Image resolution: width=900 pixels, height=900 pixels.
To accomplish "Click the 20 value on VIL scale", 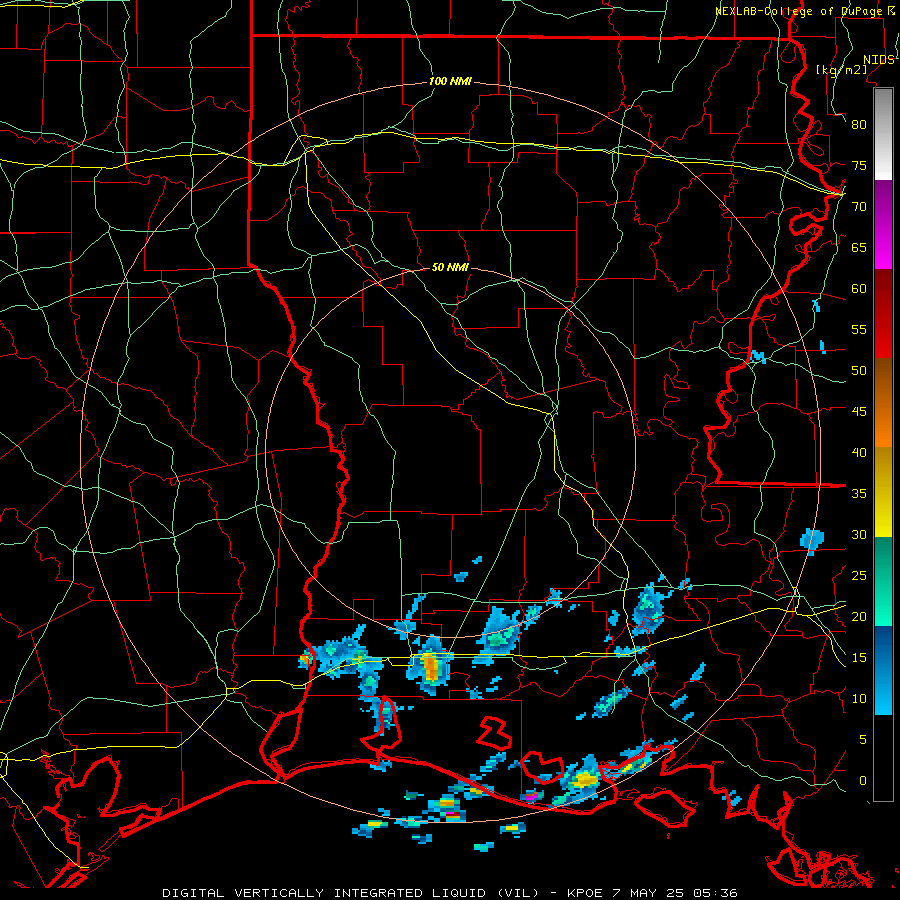I will pyautogui.click(x=859, y=616).
